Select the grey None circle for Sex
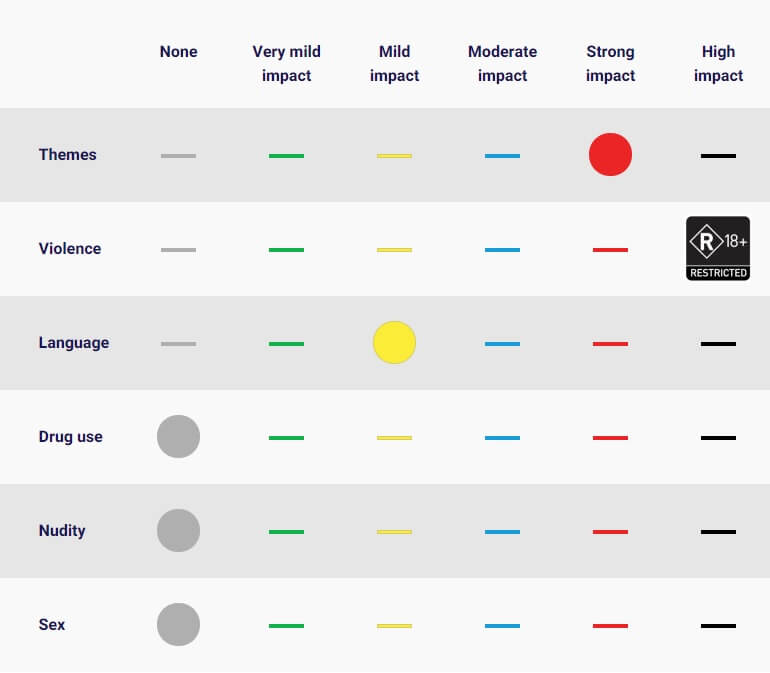 [x=178, y=625]
